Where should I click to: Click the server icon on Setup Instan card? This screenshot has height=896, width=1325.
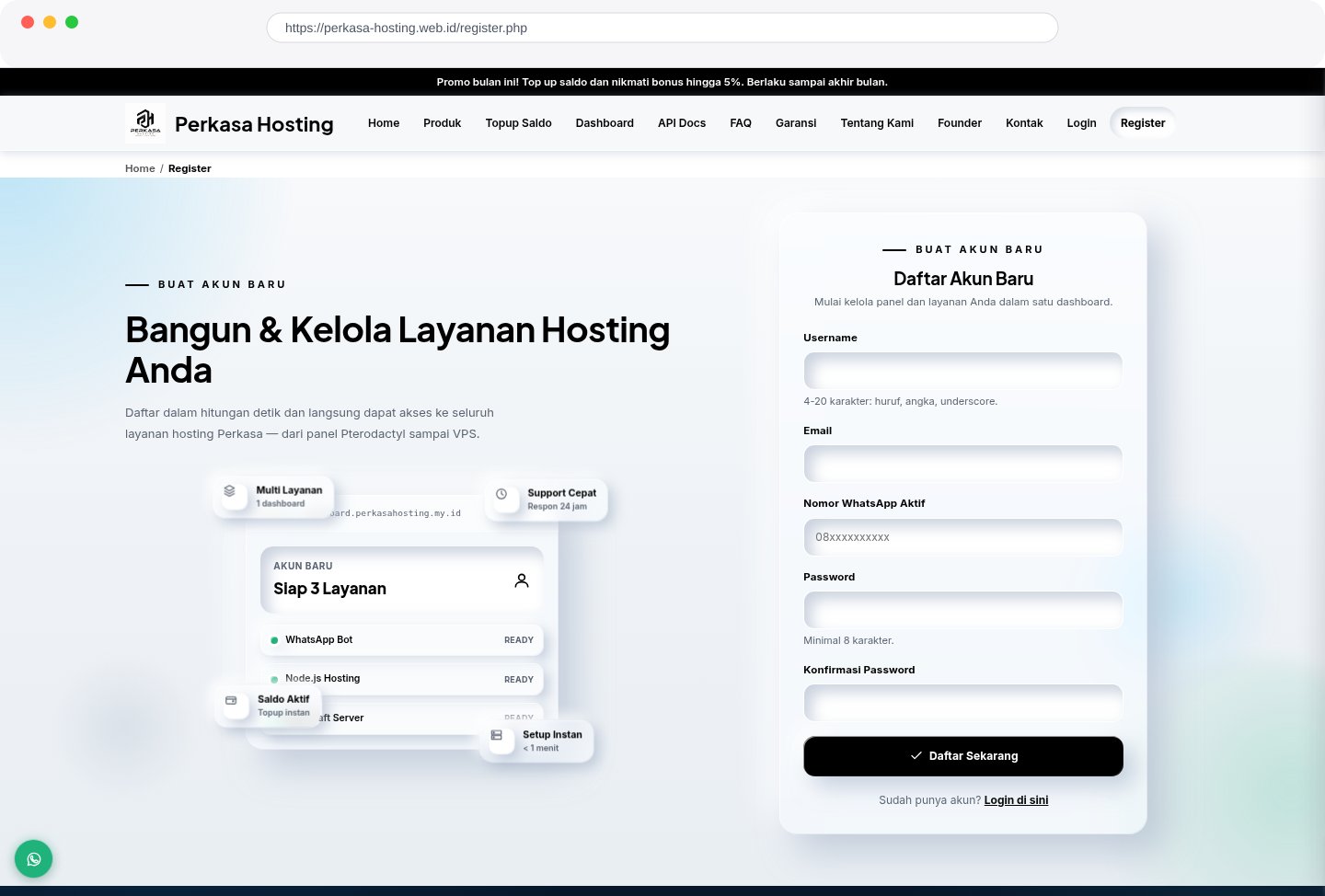(497, 735)
